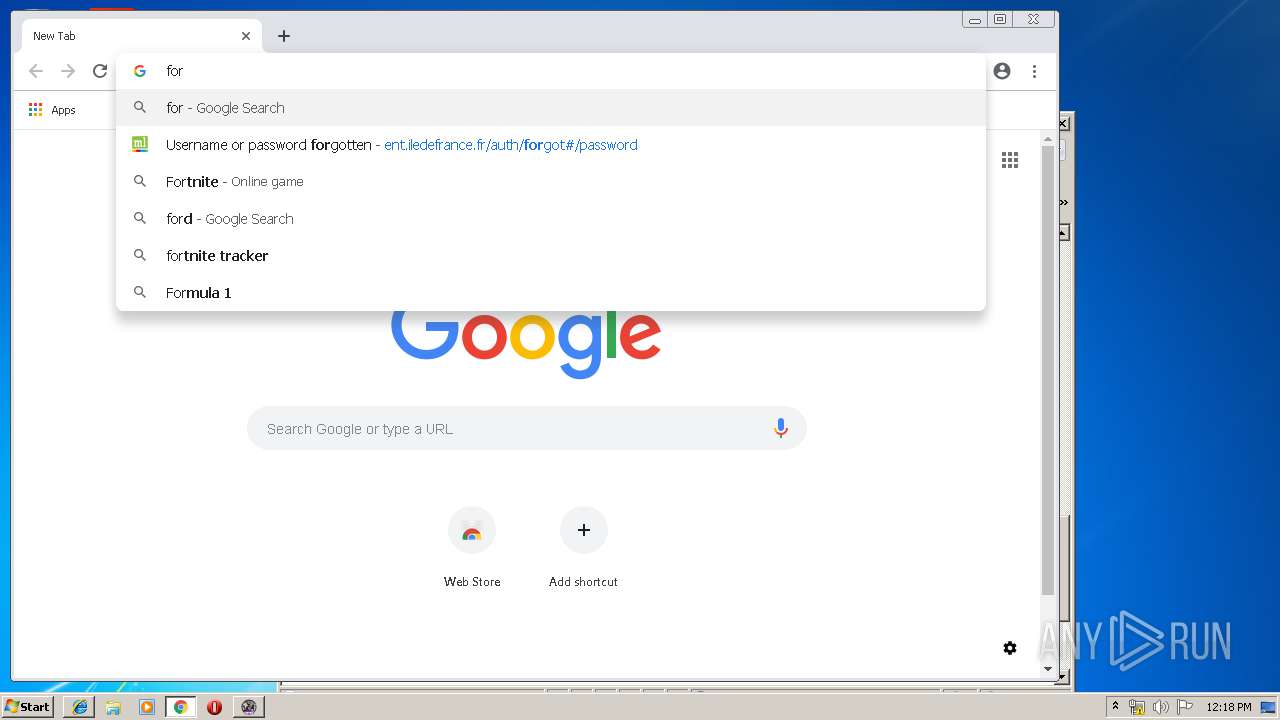
Task: Click the forward navigation arrow
Action: 68,71
